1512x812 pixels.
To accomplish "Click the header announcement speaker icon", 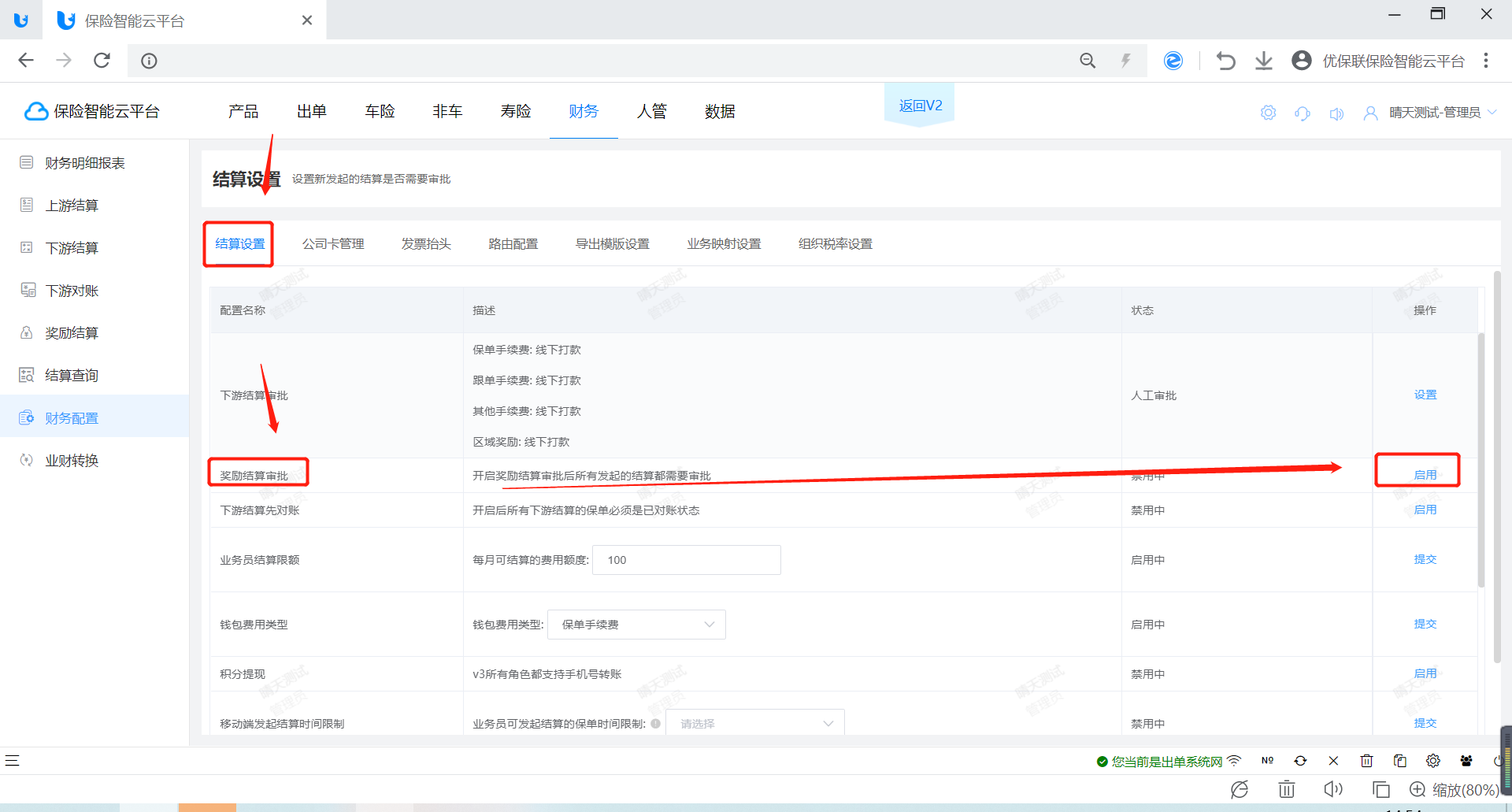I will click(1336, 113).
